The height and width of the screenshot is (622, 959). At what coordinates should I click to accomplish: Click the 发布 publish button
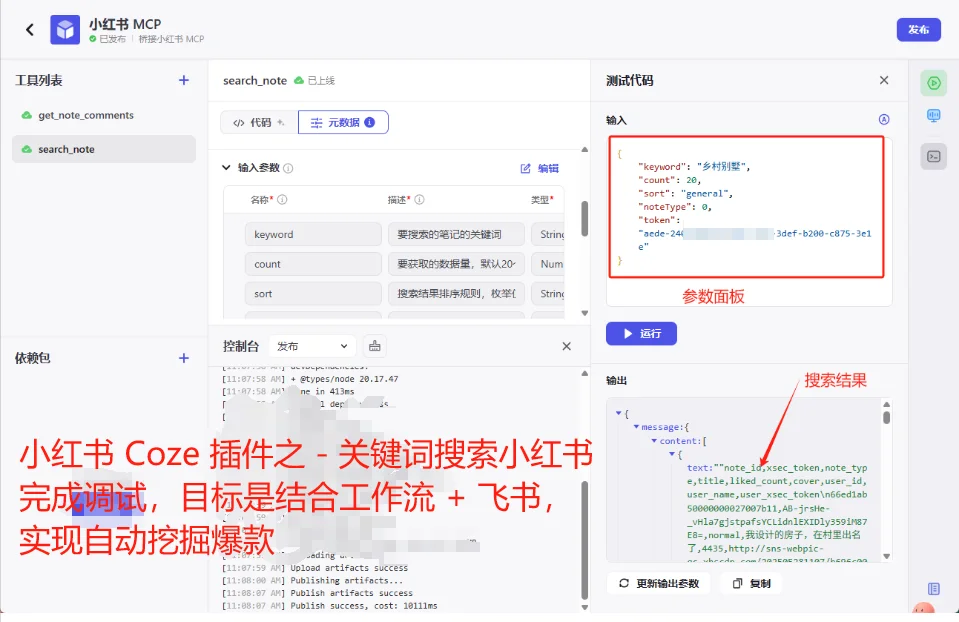tap(918, 29)
